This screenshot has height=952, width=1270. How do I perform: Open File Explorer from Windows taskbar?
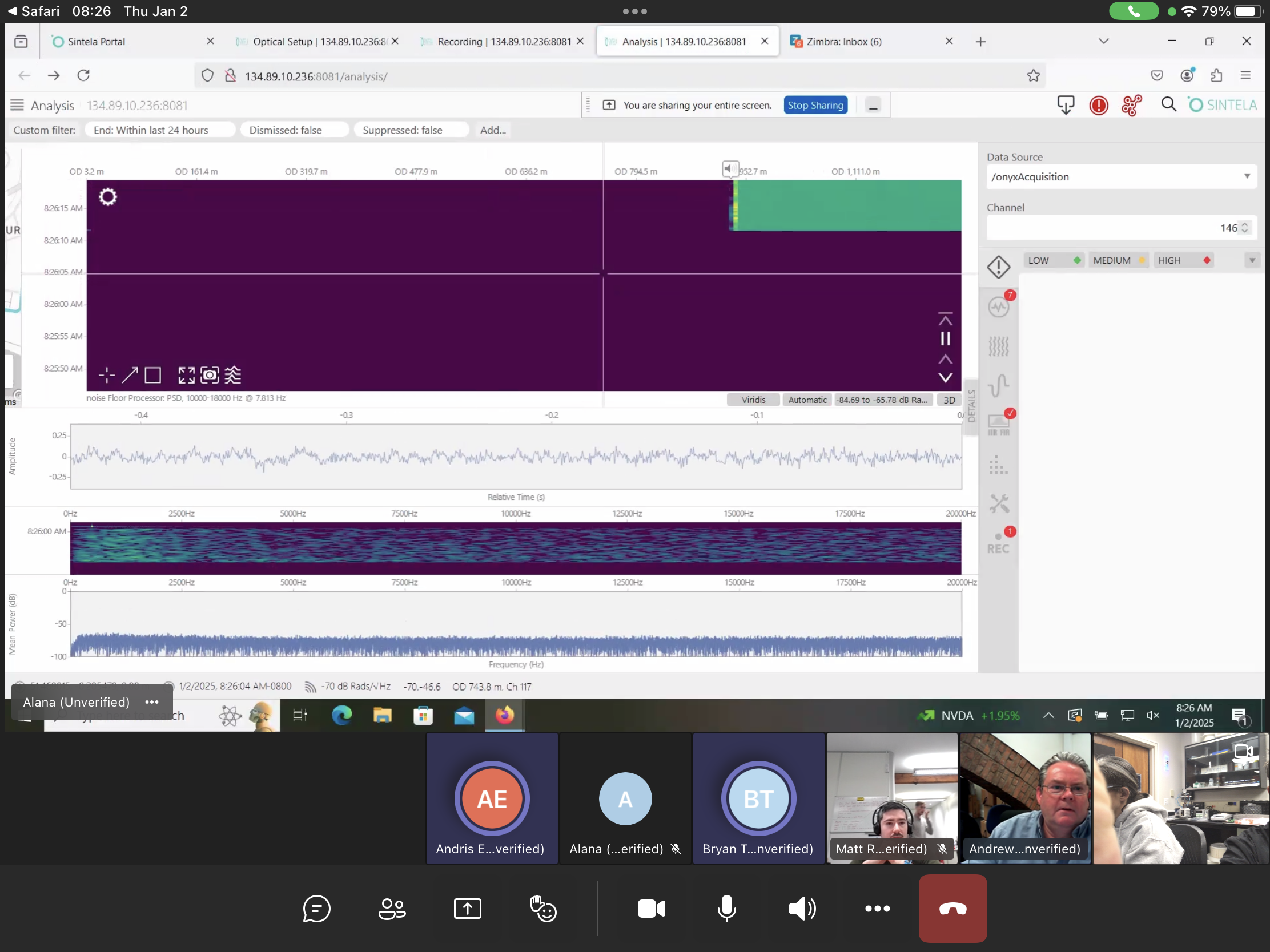click(x=382, y=715)
